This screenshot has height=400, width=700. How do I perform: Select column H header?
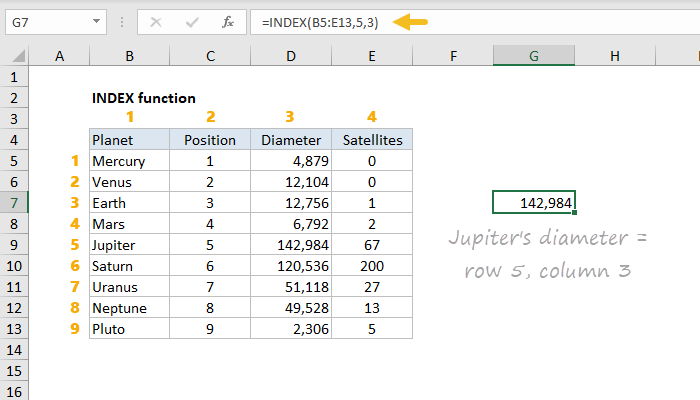click(x=615, y=56)
